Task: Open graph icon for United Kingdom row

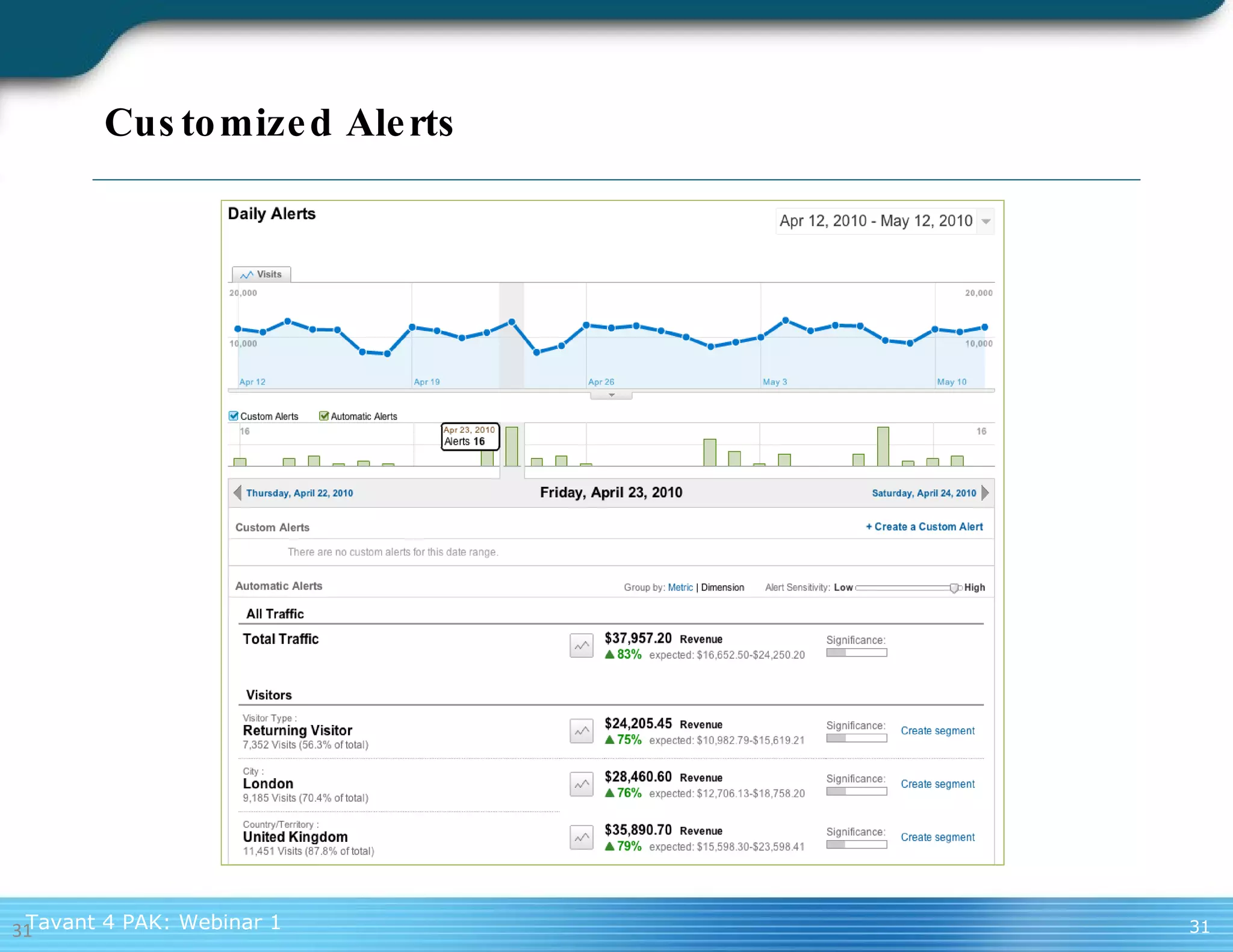Action: click(x=581, y=837)
